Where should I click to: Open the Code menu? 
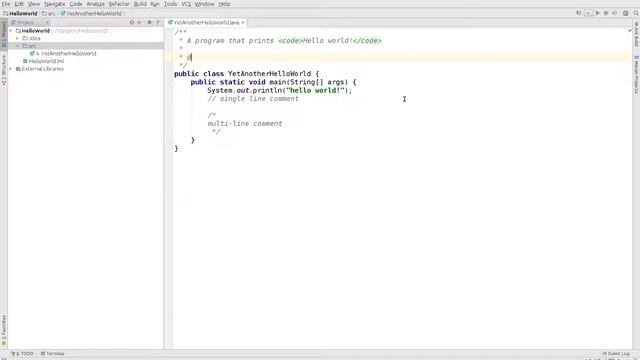pos(76,4)
